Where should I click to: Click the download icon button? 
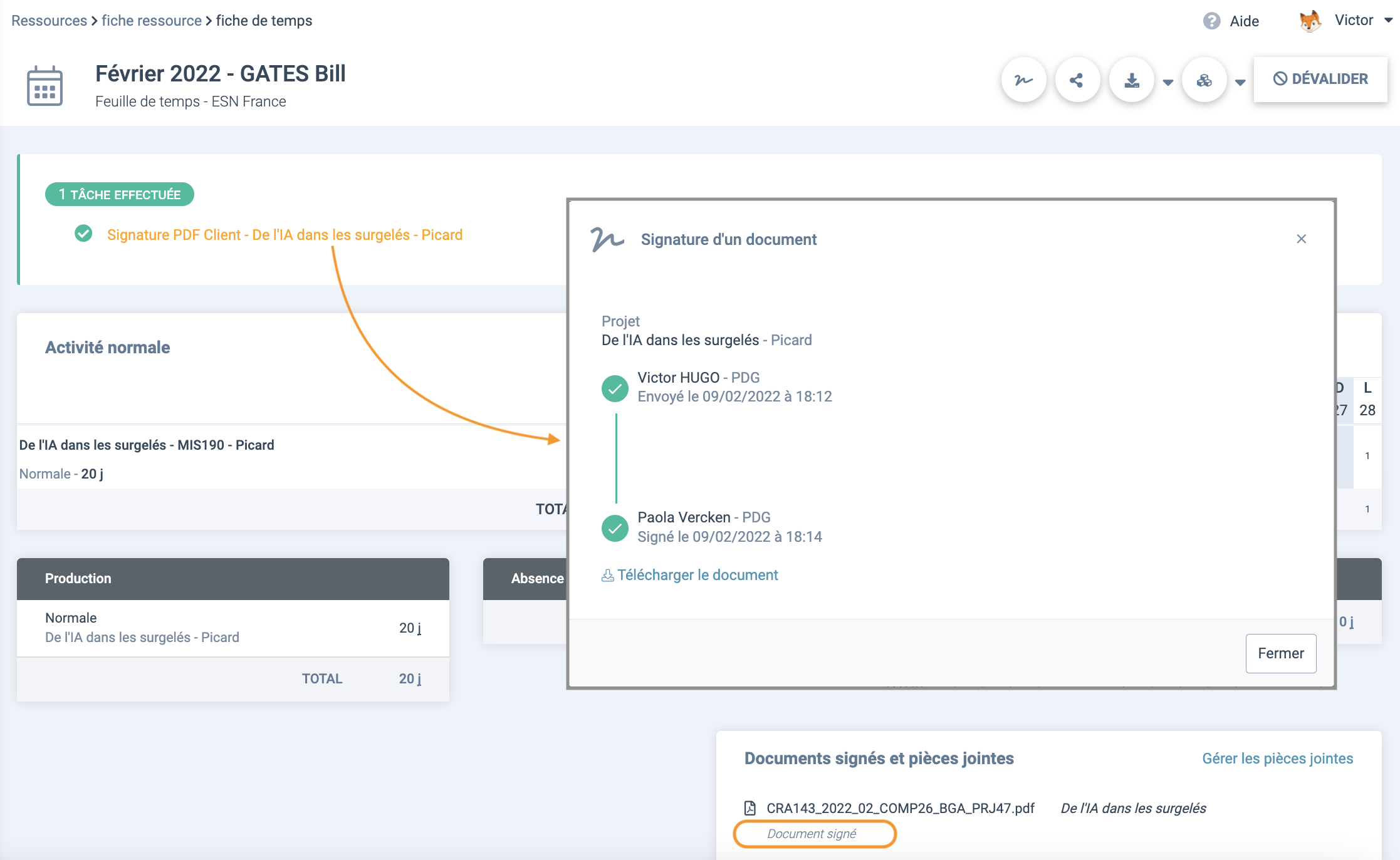[x=1131, y=80]
